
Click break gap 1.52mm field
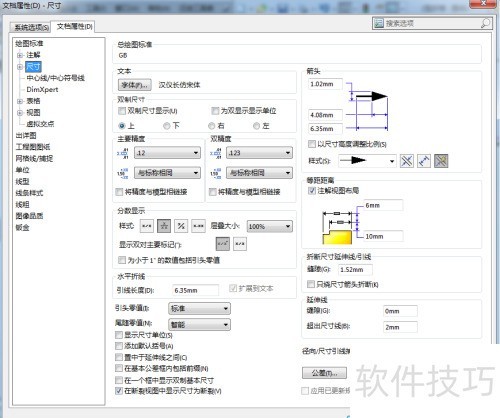[355, 269]
